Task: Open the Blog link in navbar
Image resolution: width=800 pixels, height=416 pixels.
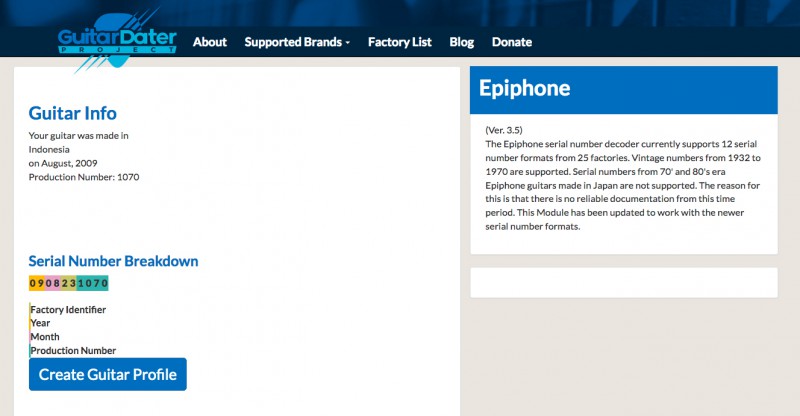Action: [461, 42]
